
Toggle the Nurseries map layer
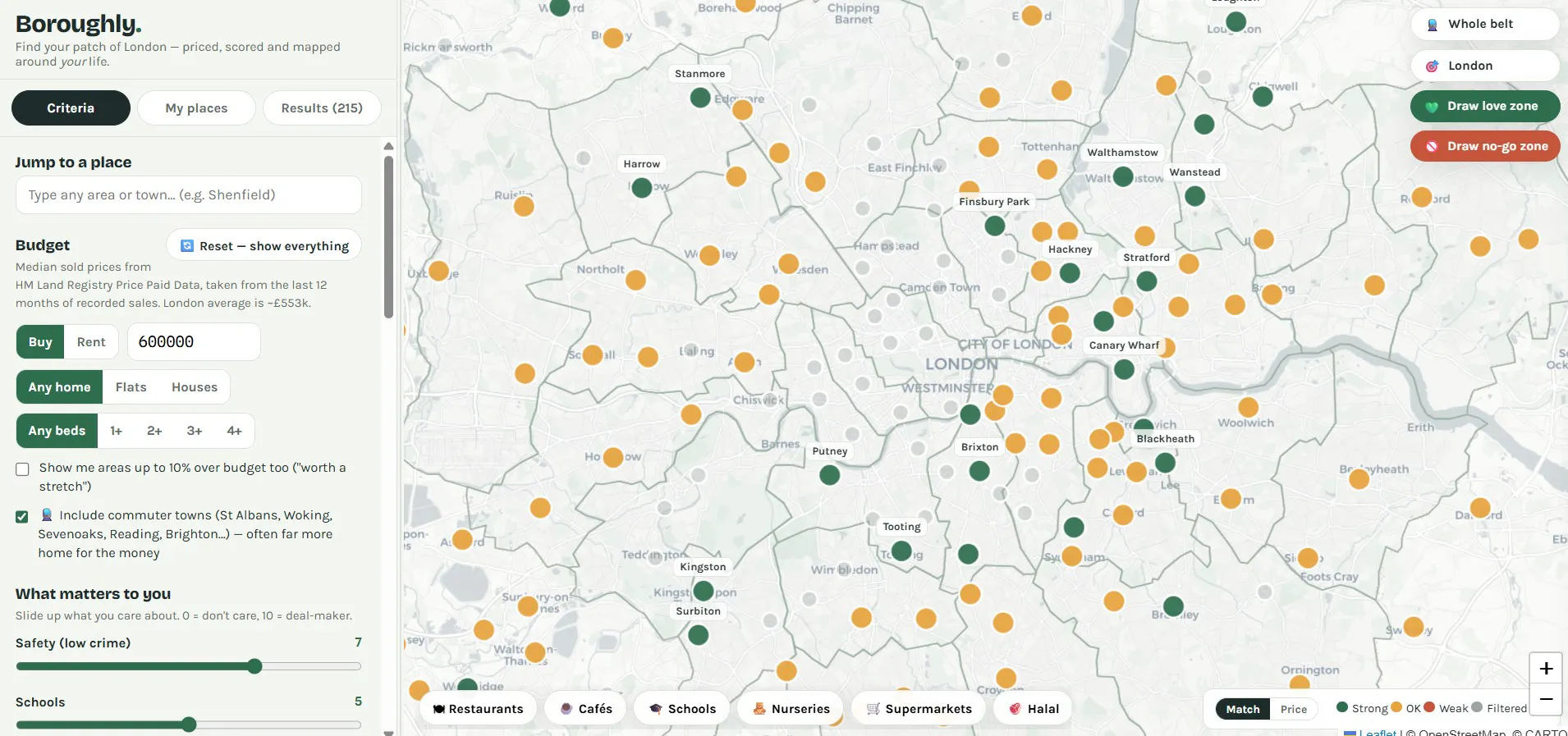pyautogui.click(x=791, y=709)
